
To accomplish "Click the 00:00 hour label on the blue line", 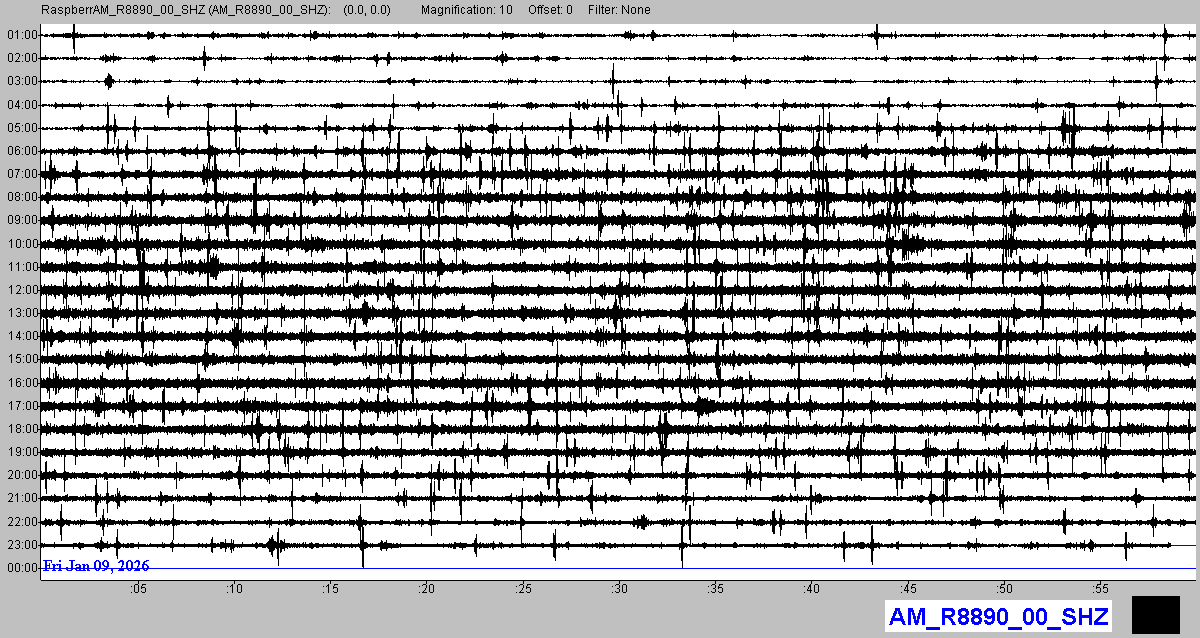I will click(21, 568).
